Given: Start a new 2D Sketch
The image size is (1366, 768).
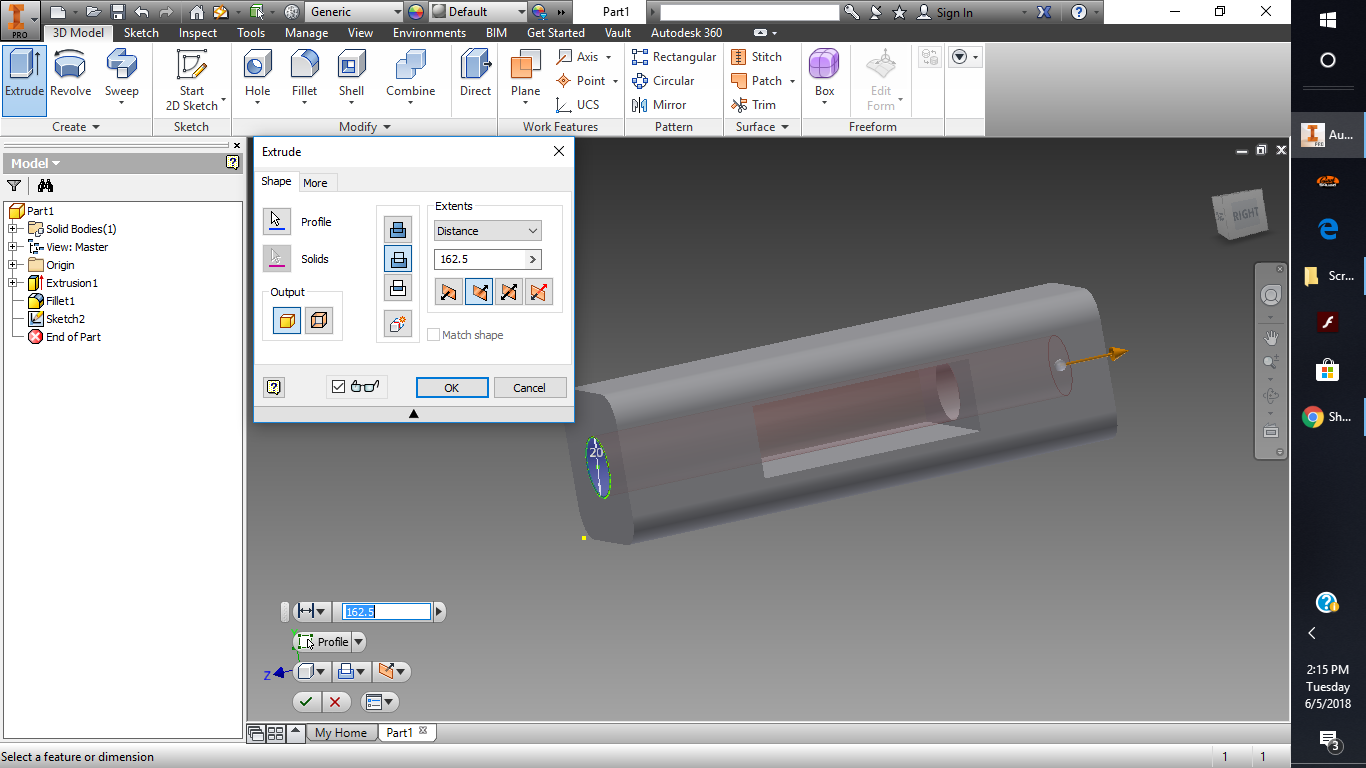Looking at the screenshot, I should (x=192, y=80).
